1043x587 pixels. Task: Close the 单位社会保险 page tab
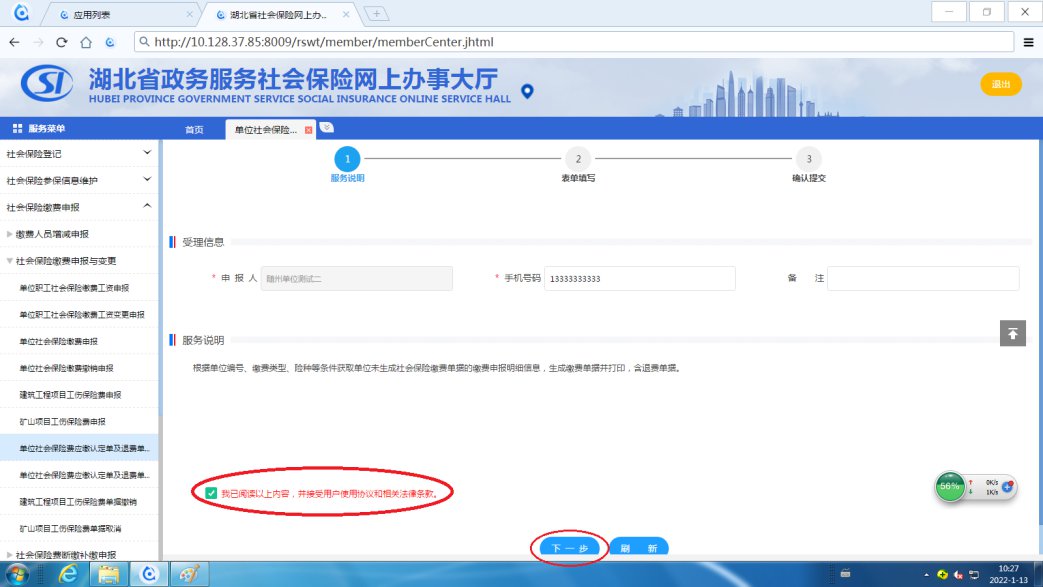click(x=309, y=130)
